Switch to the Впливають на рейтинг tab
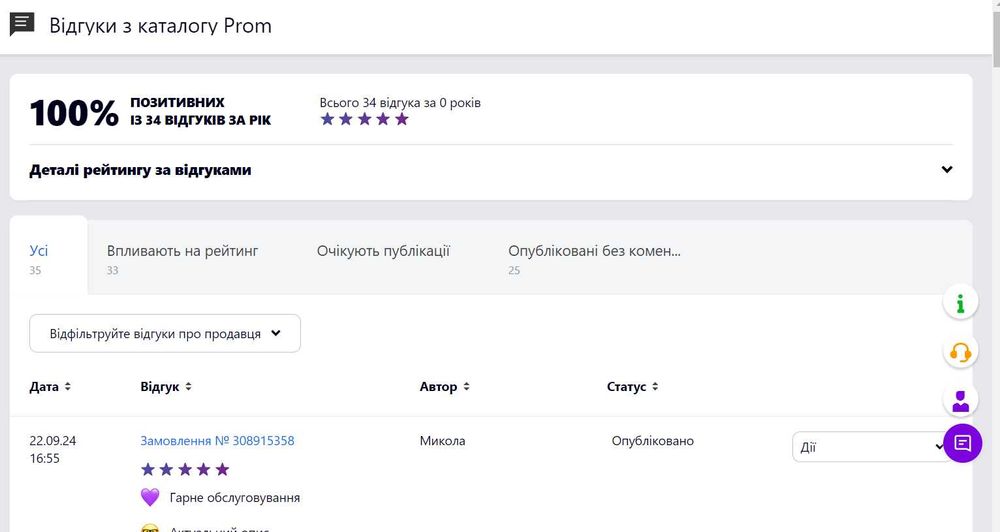 [x=182, y=256]
